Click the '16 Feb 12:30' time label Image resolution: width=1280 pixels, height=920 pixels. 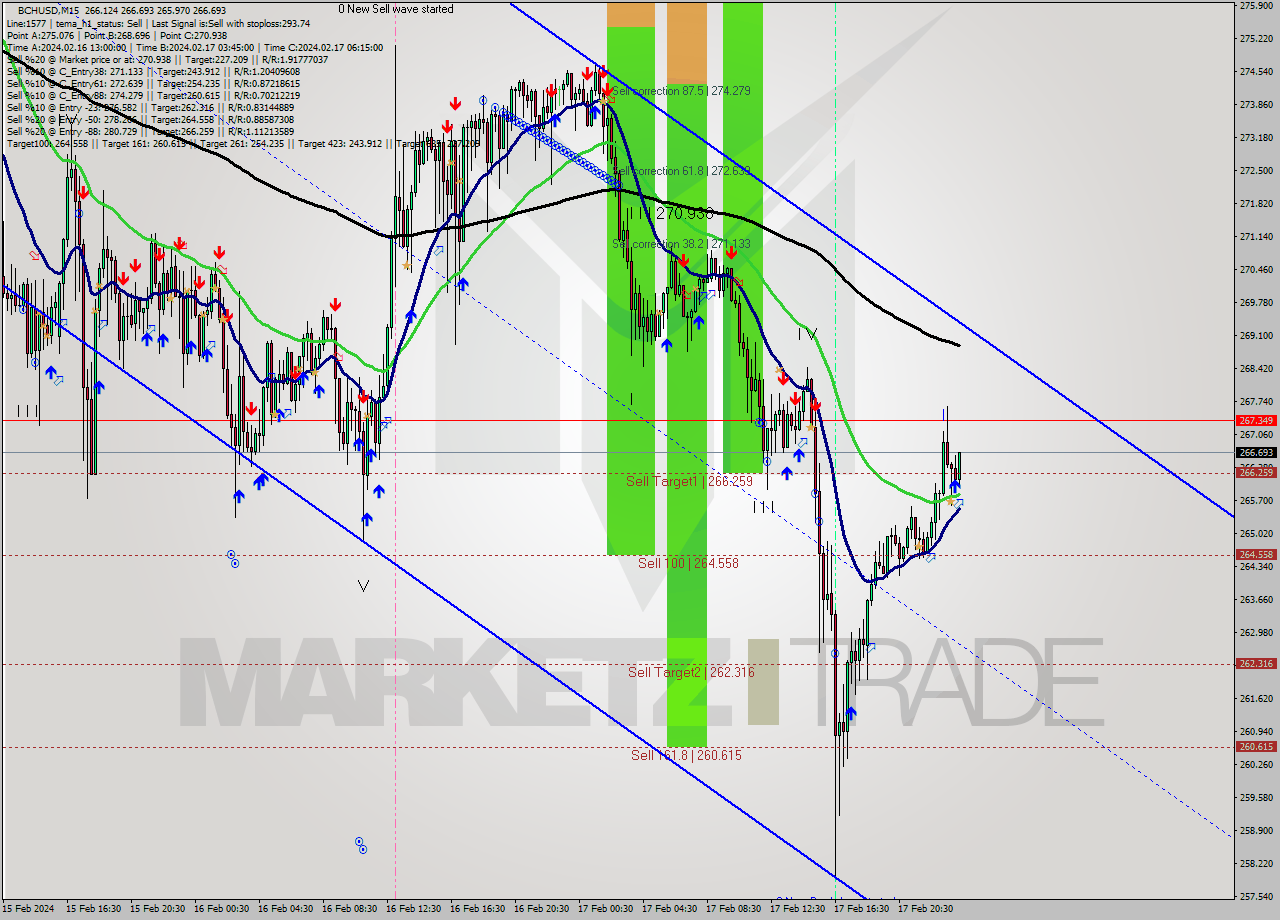tap(414, 909)
